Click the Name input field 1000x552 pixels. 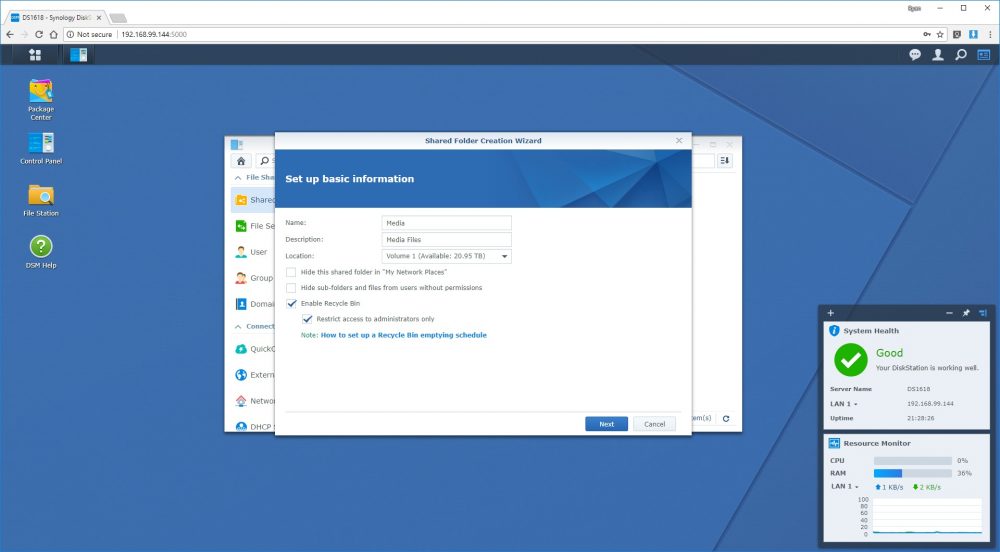(446, 223)
